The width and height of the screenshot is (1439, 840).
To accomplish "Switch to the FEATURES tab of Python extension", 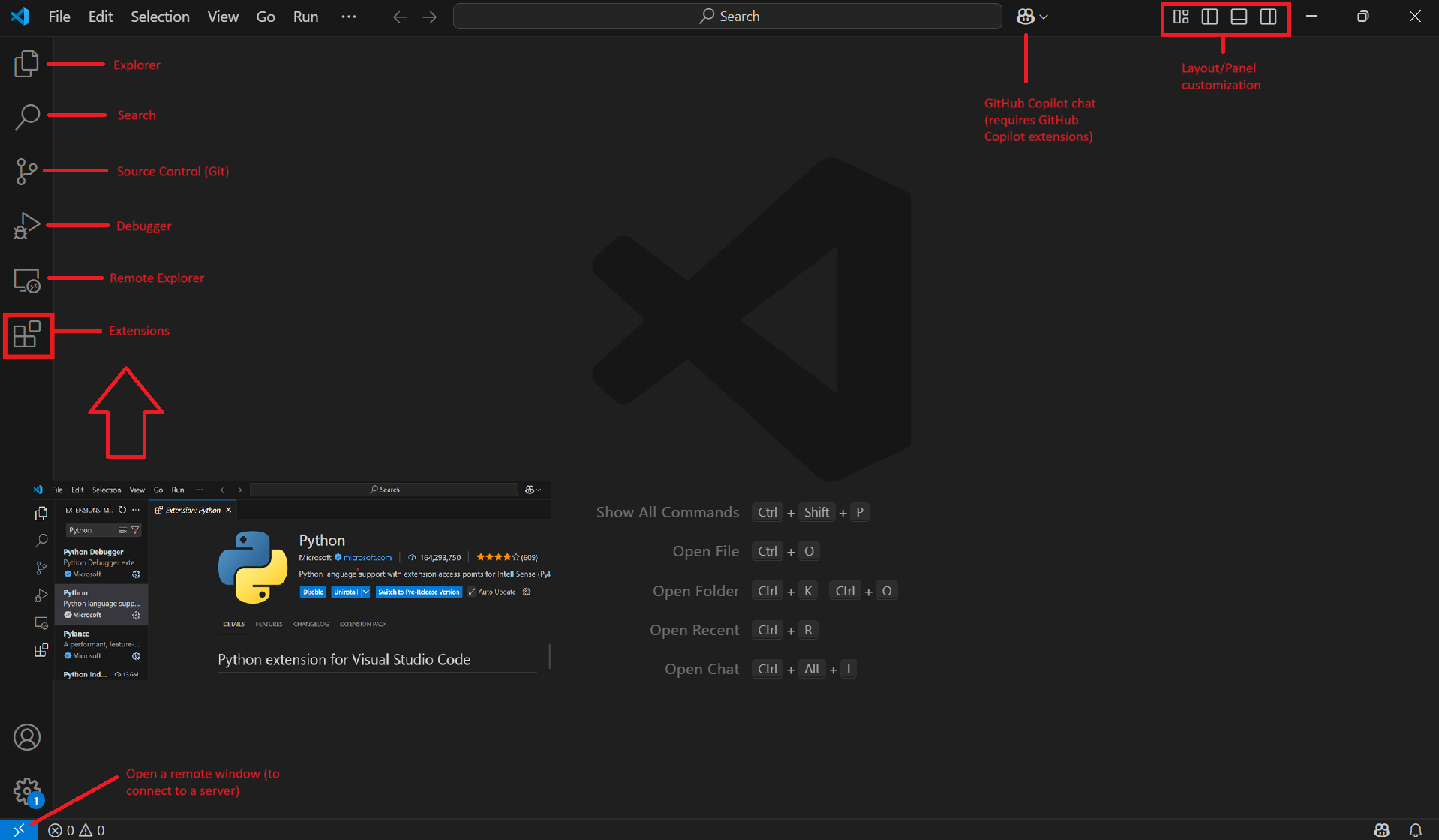I will pos(269,623).
